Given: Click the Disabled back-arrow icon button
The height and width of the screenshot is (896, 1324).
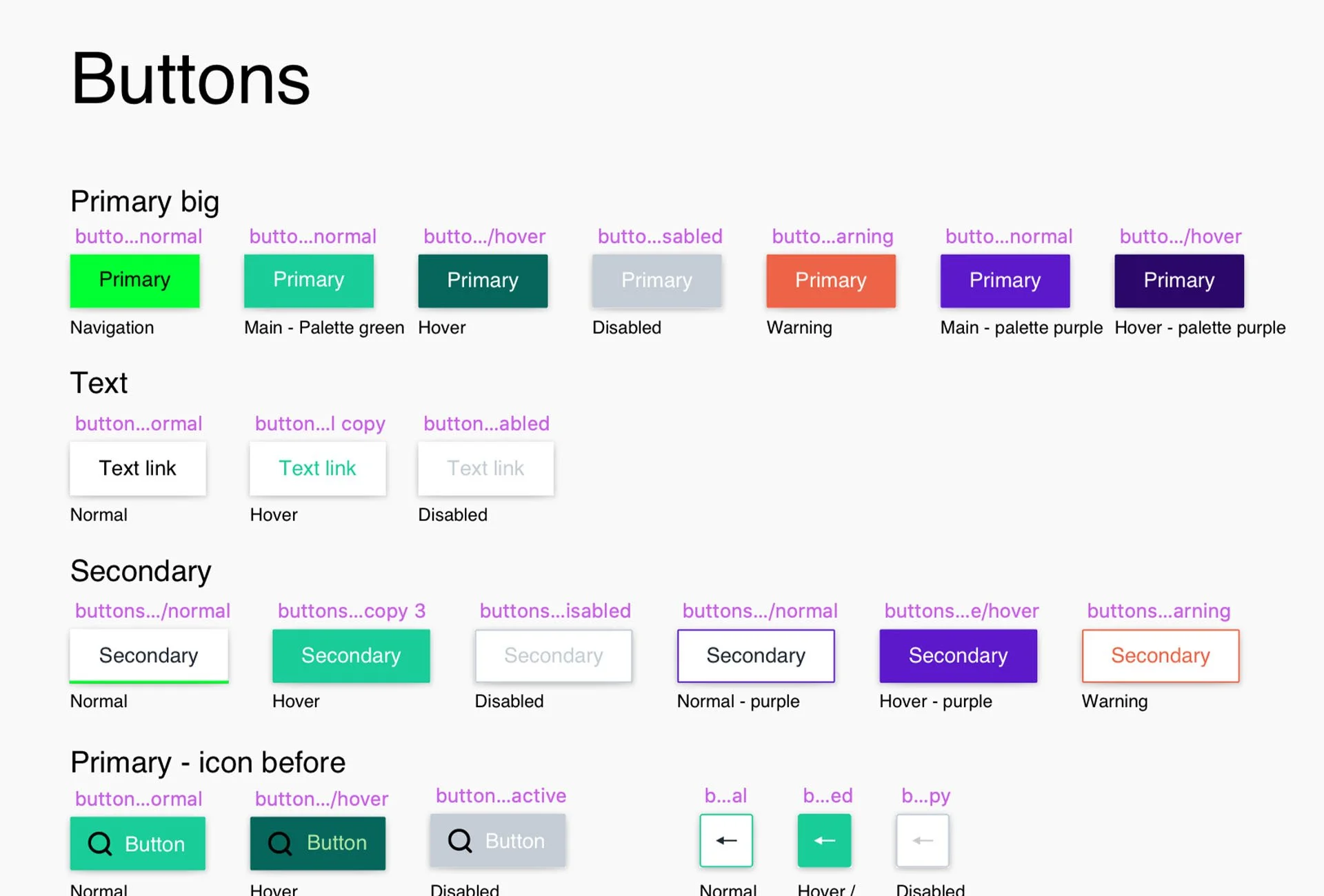Looking at the screenshot, I should (x=923, y=840).
